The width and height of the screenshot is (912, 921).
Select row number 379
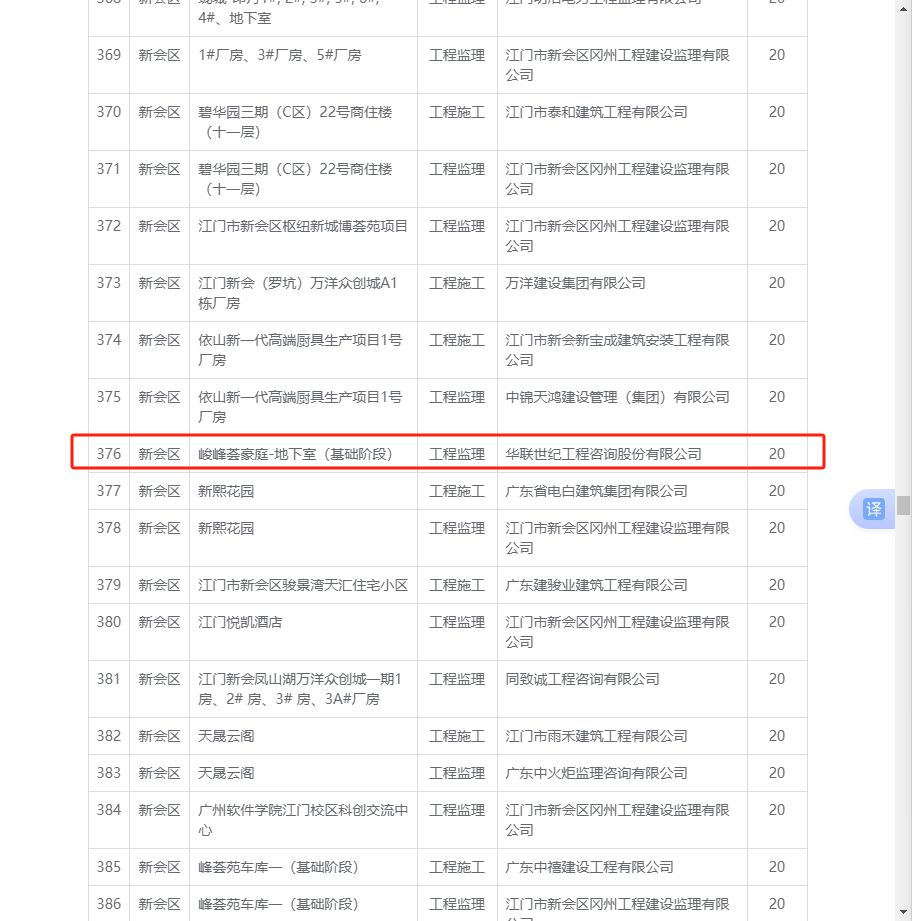(109, 584)
